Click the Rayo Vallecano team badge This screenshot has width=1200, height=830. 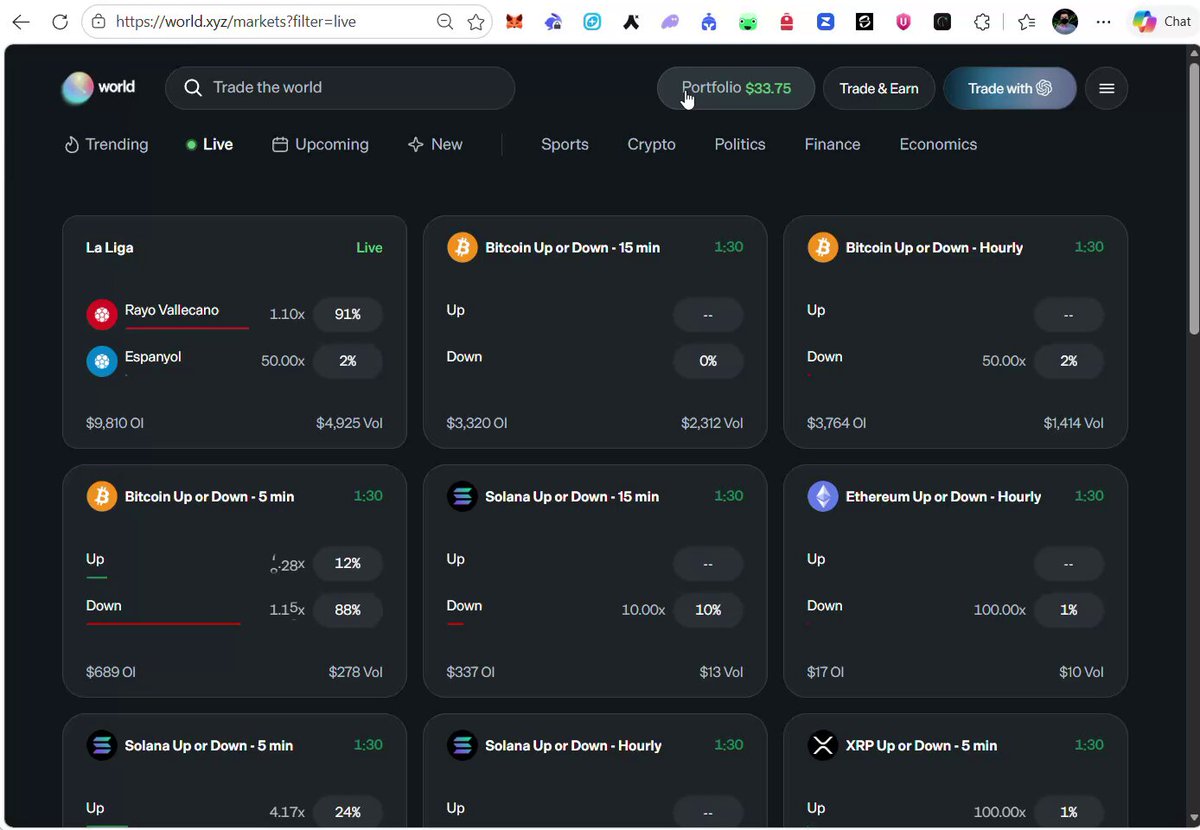(x=102, y=314)
